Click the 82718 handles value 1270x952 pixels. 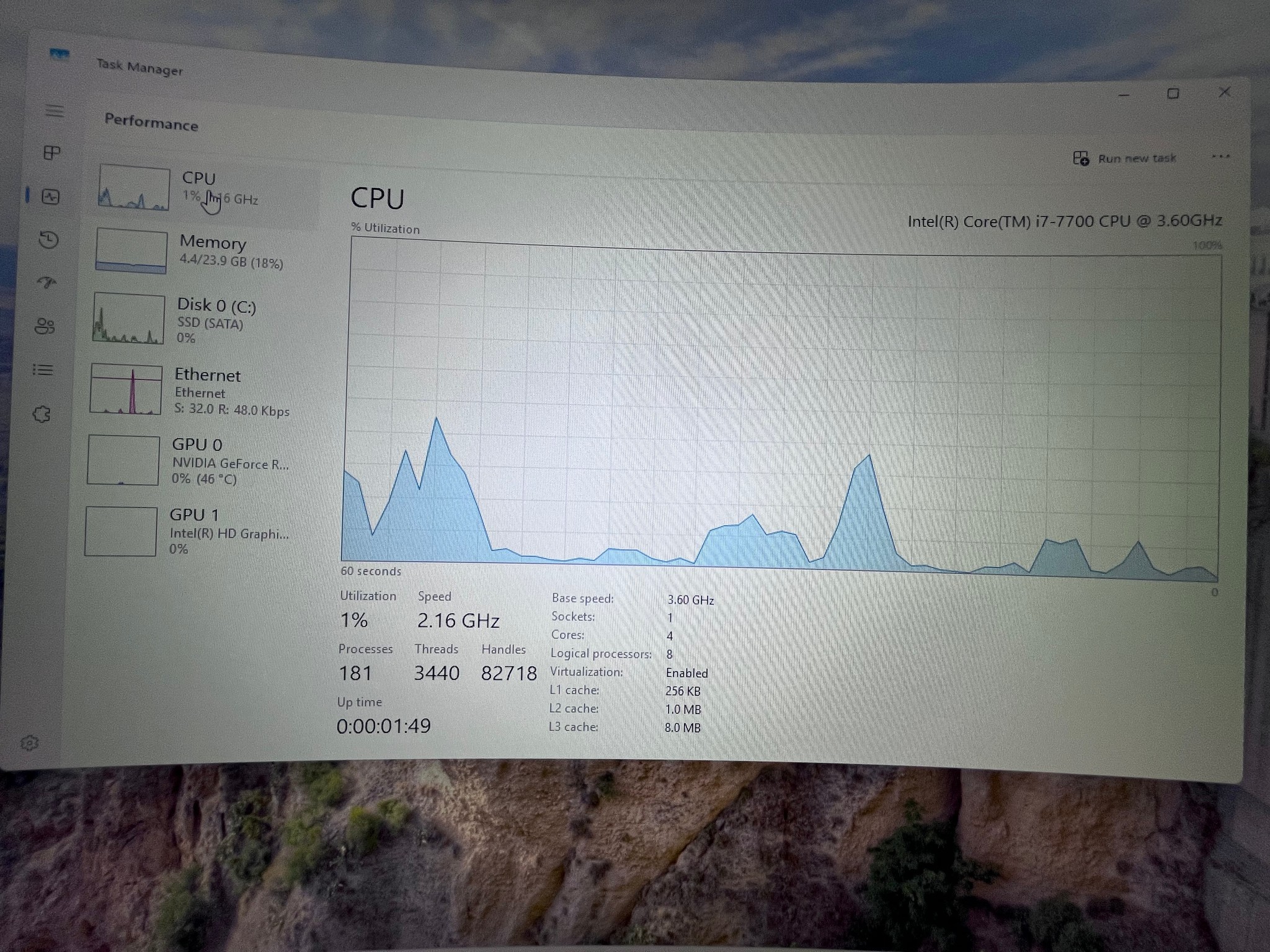(509, 673)
